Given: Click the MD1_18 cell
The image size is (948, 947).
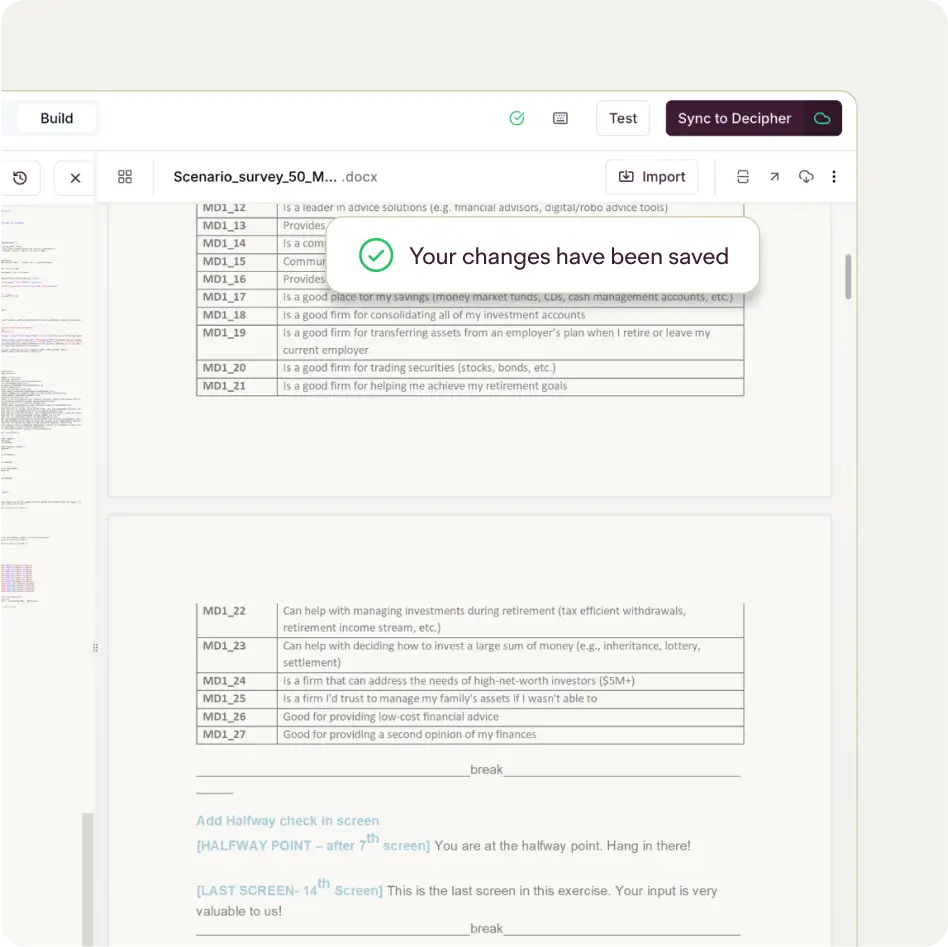Looking at the screenshot, I should [x=237, y=315].
